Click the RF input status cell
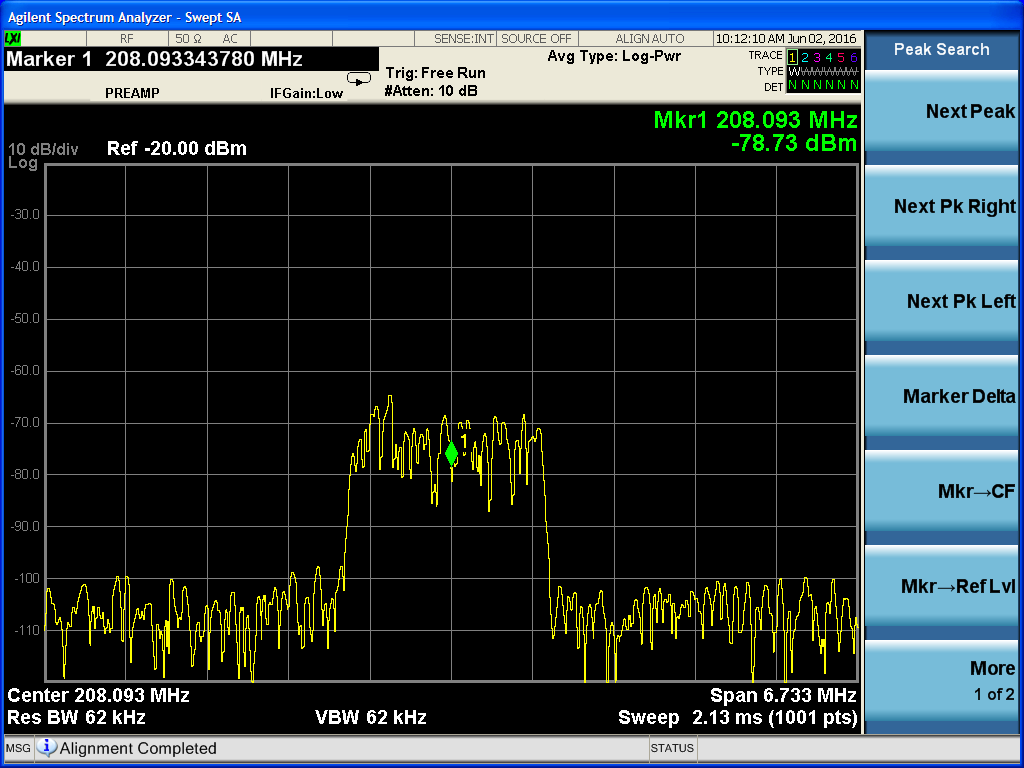Viewport: 1024px width, 768px height. pos(127,39)
